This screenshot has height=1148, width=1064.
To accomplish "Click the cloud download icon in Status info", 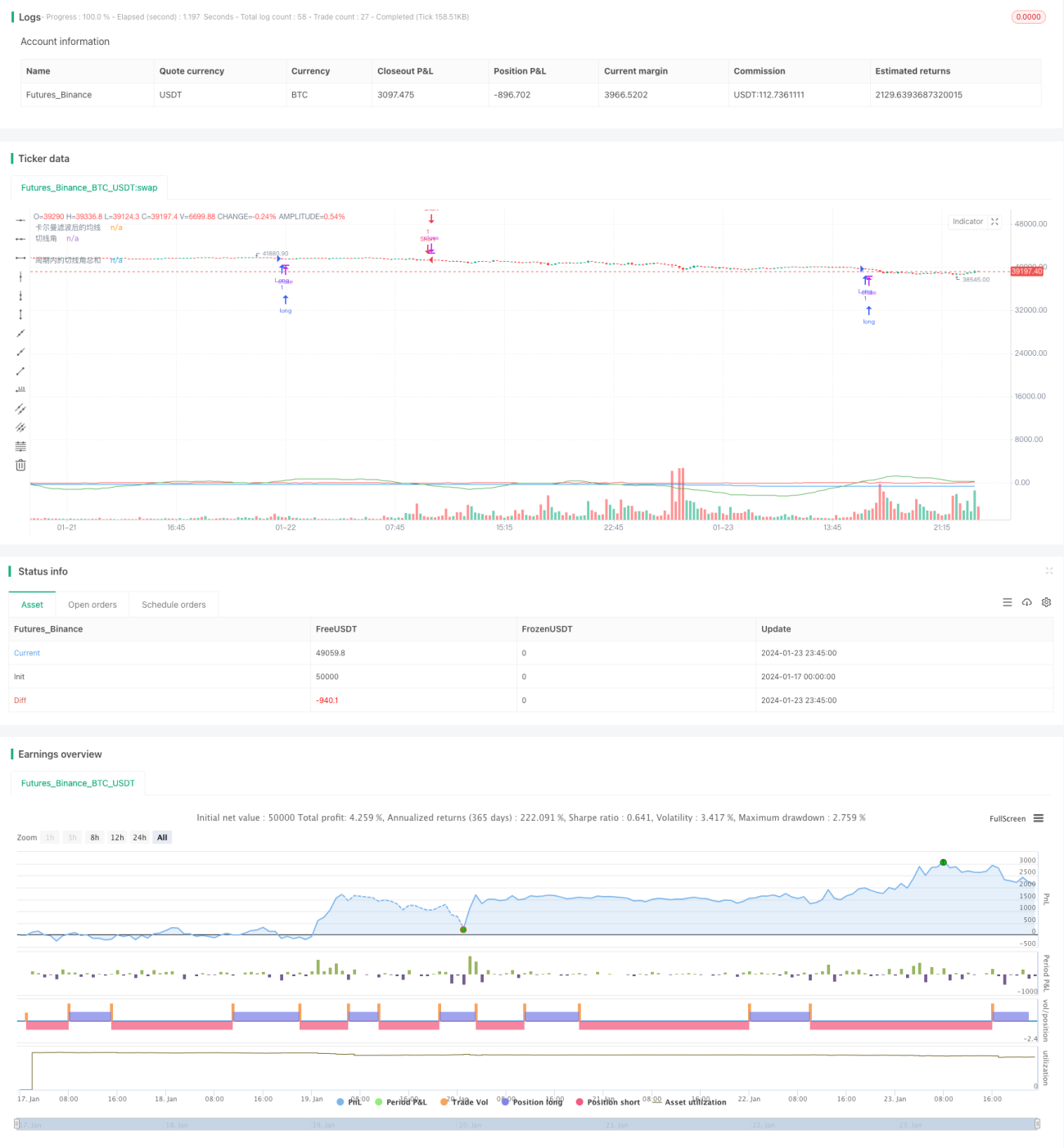I will coord(1026,602).
